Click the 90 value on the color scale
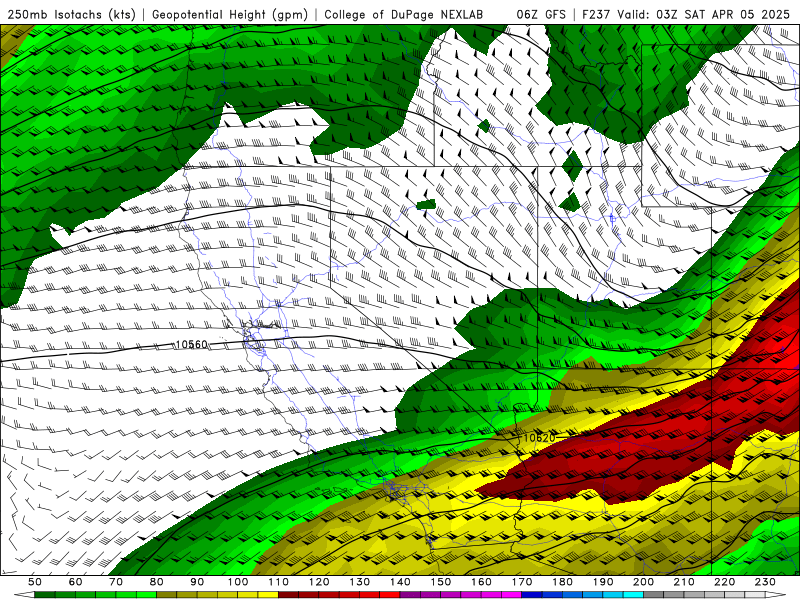 coord(197,582)
